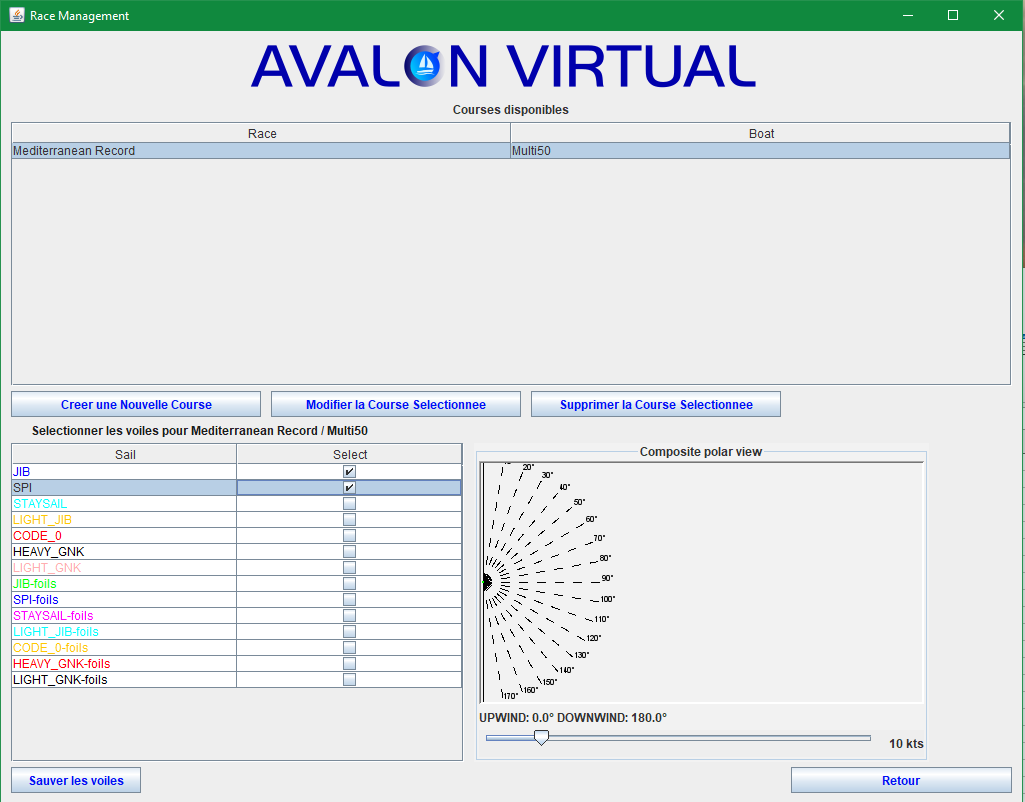Click the wind speed slider thumb

pos(541,737)
